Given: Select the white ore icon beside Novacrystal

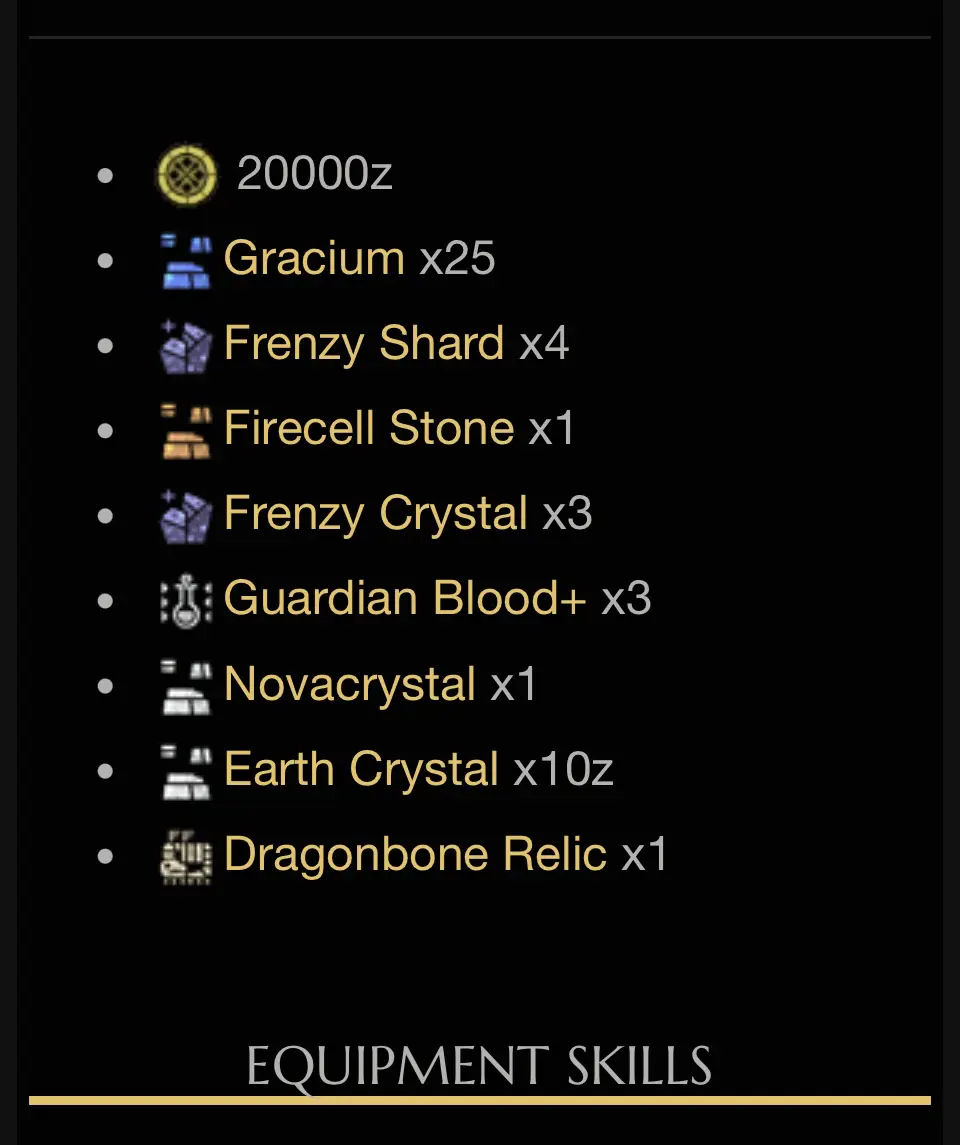Looking at the screenshot, I should [186, 686].
